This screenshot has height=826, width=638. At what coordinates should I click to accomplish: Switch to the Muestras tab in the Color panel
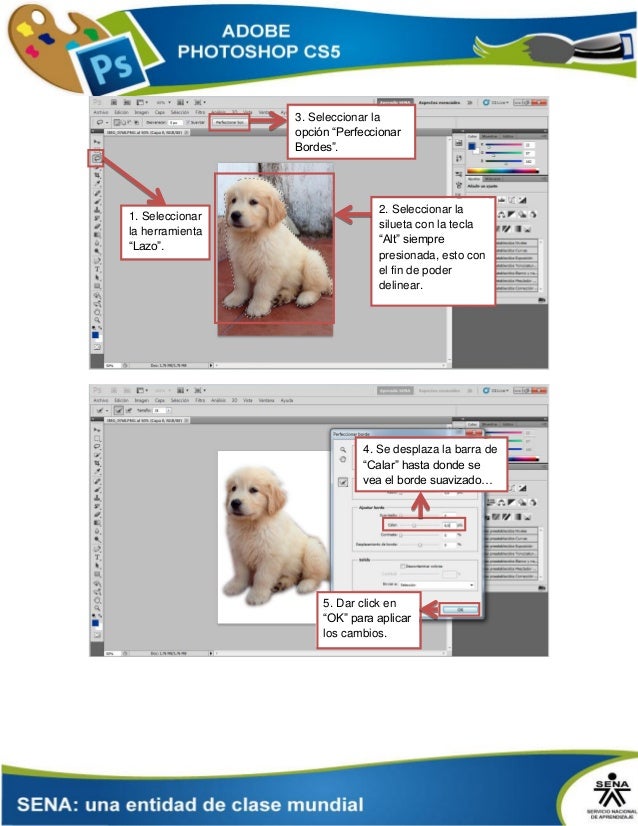pos(489,136)
